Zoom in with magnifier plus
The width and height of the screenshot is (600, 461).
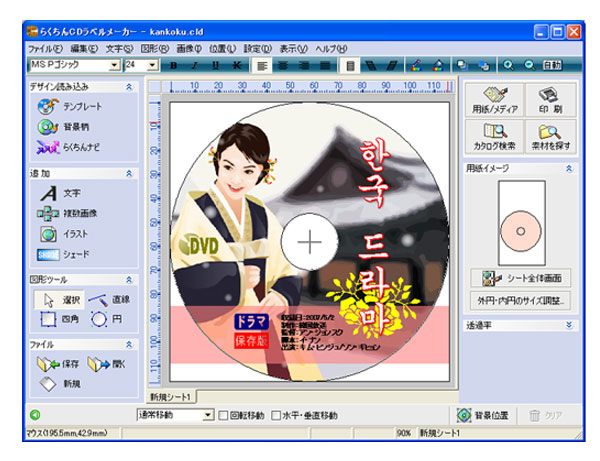508,65
